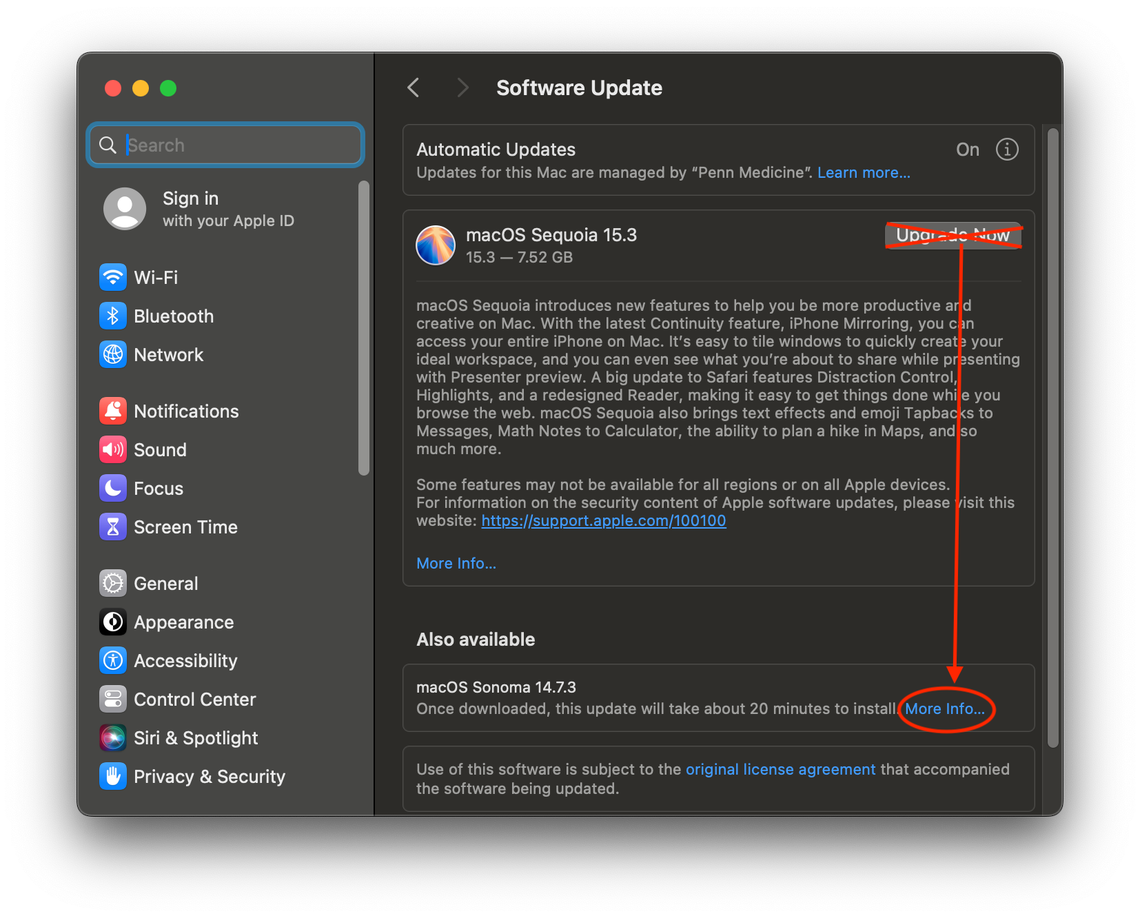Click the Automatic Updates 'On' status
1140x918 pixels.
967,149
